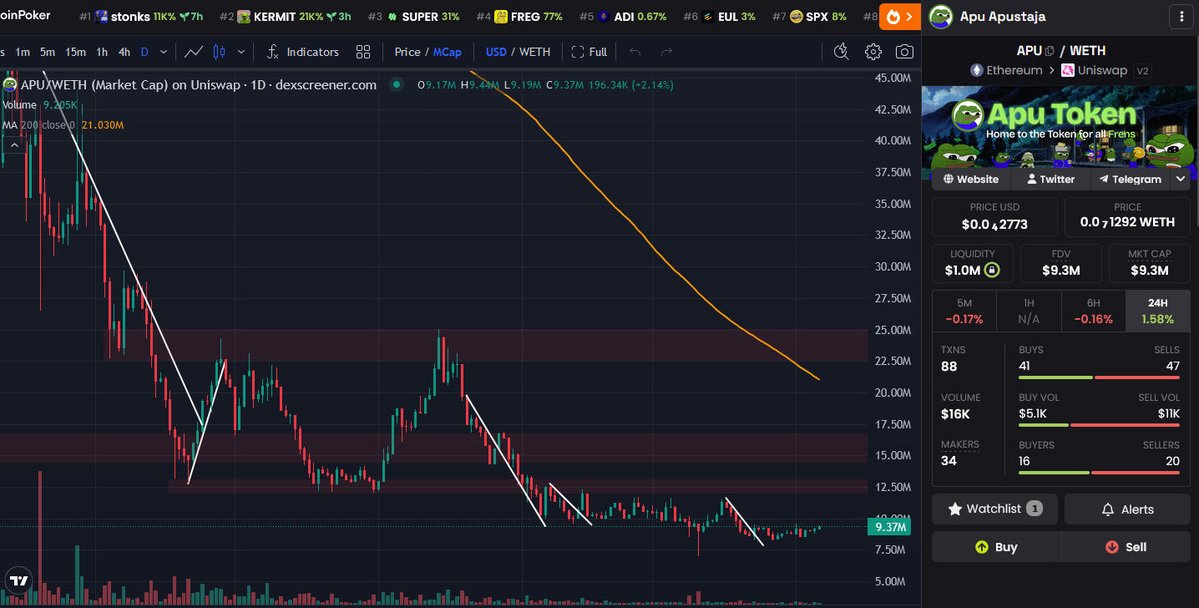Click the green Buy button
This screenshot has height=608, width=1199.
[996, 547]
